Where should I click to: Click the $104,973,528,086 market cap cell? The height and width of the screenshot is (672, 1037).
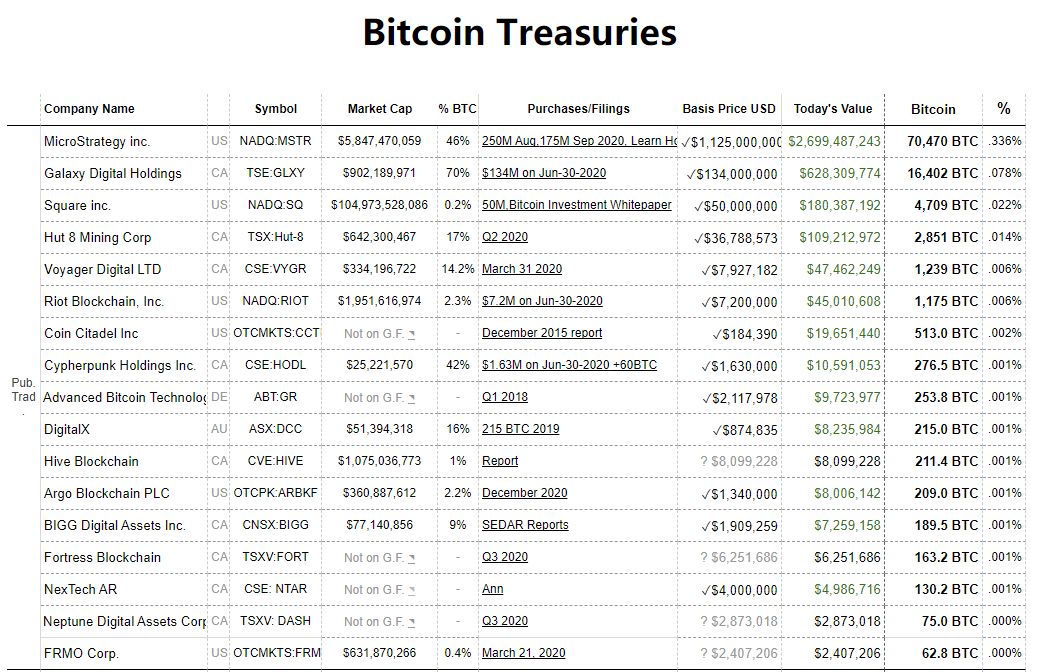[x=380, y=205]
